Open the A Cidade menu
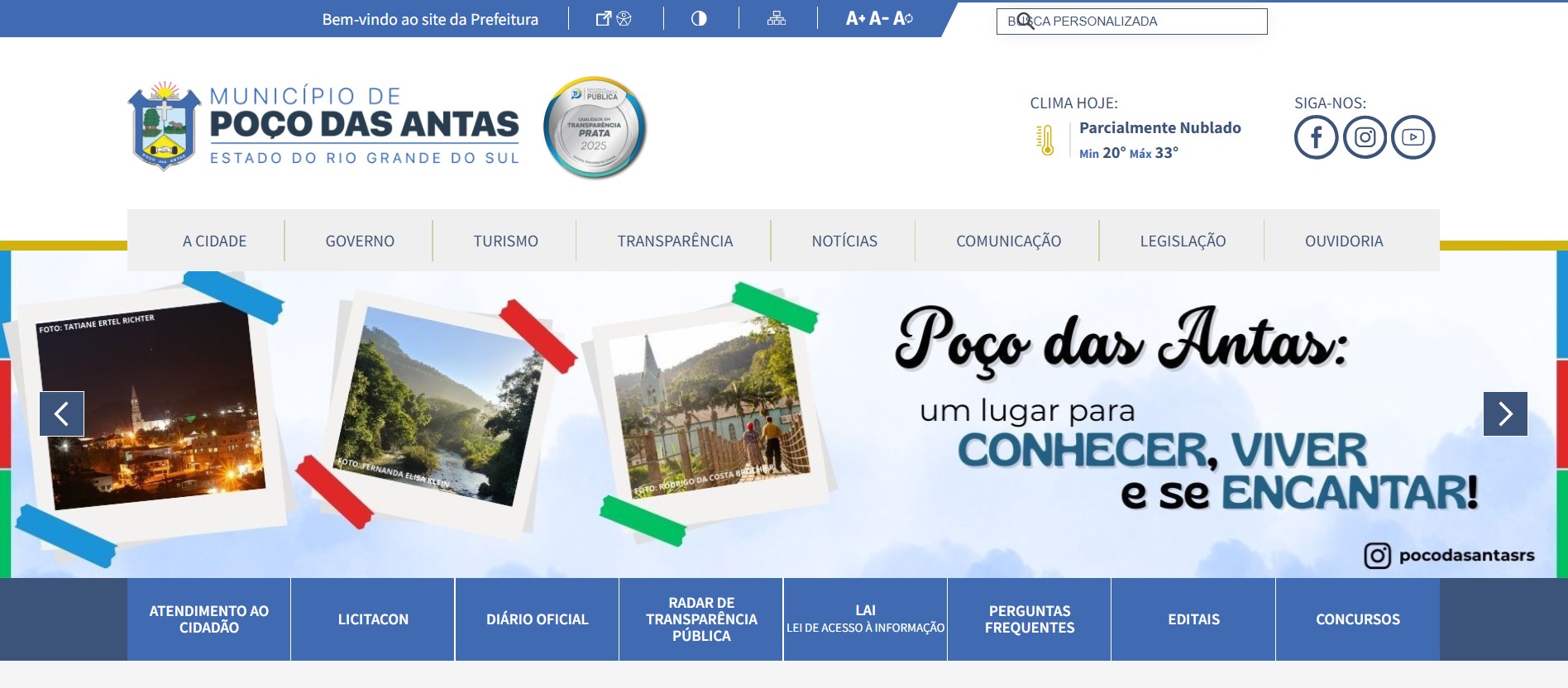 point(214,241)
